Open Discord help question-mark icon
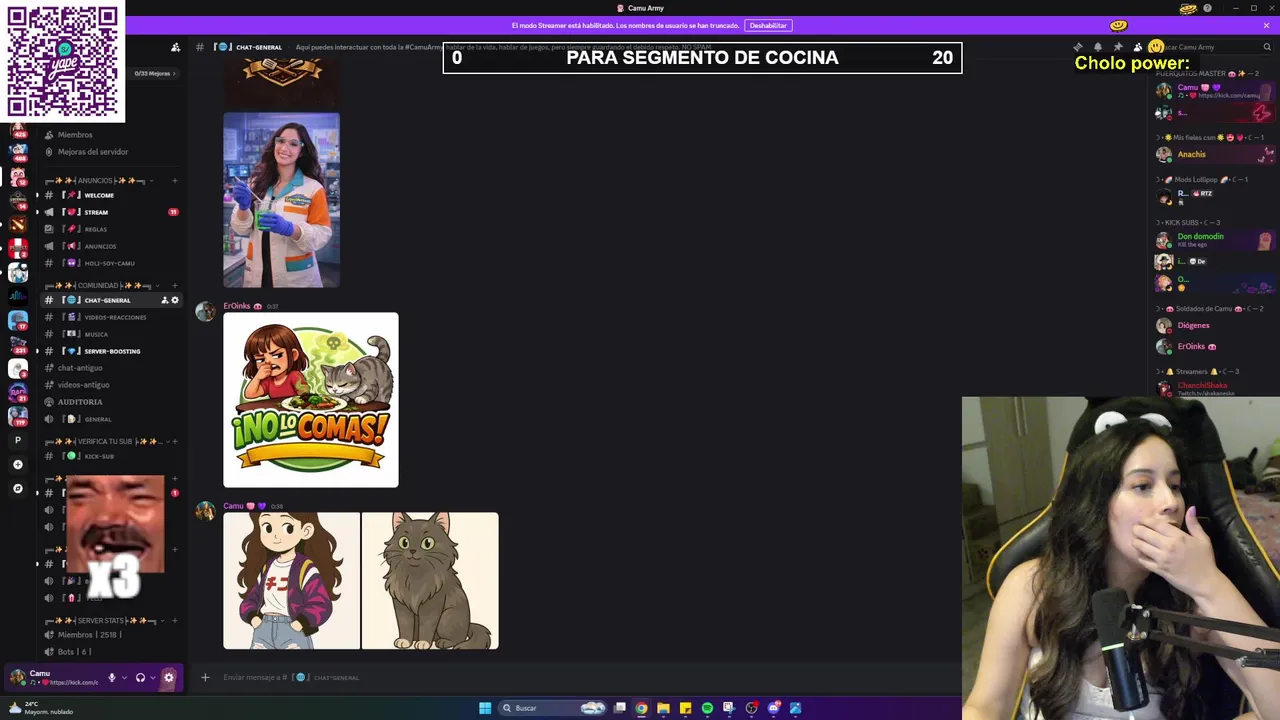This screenshot has width=1280, height=720. (1208, 8)
